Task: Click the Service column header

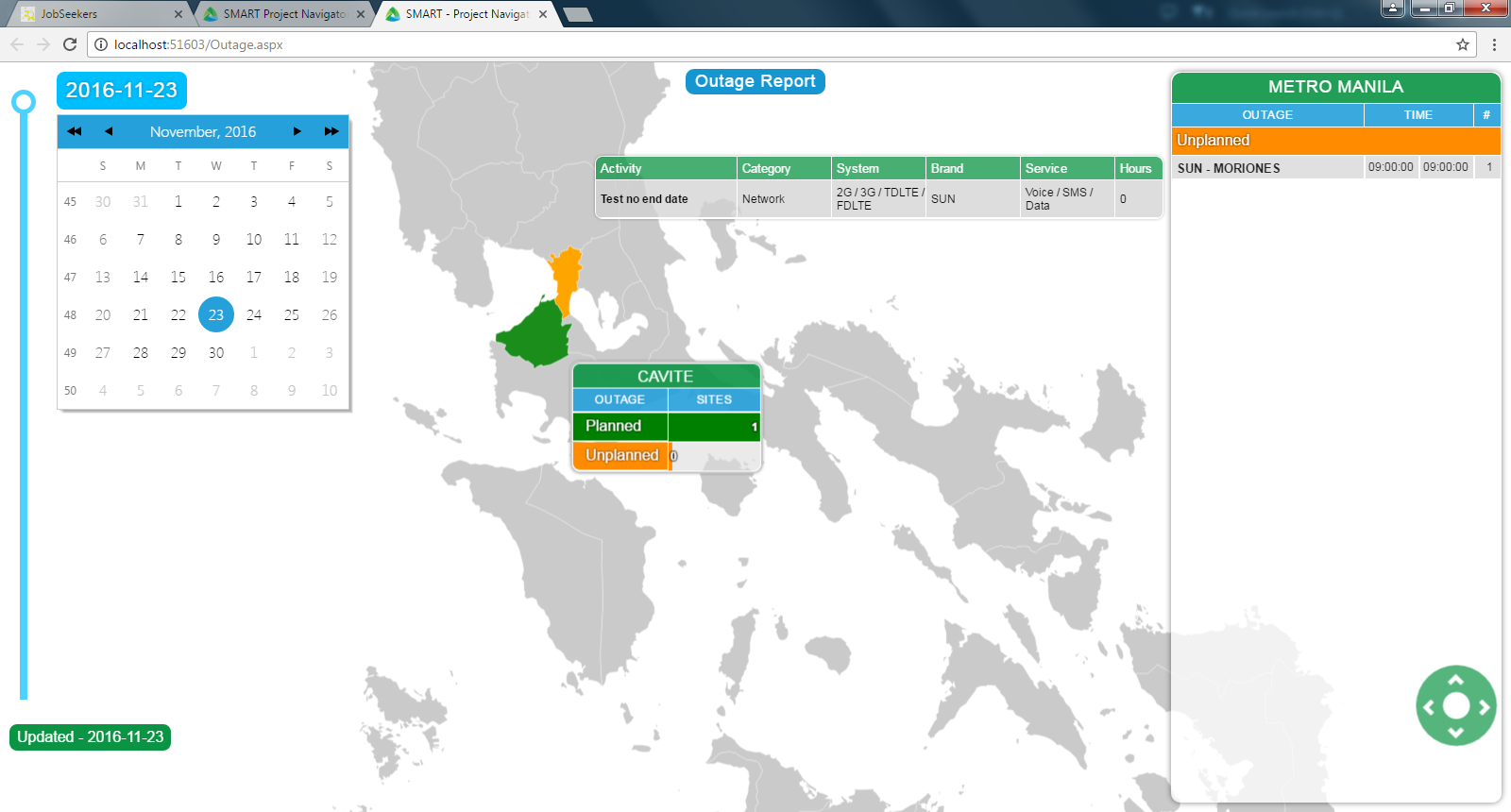Action: coord(1067,168)
